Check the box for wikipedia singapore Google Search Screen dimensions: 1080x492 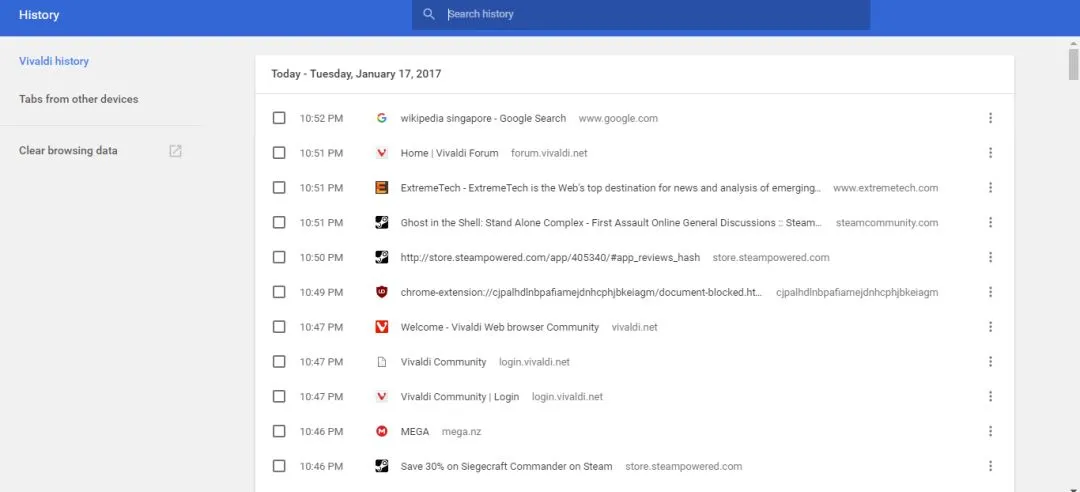[278, 118]
